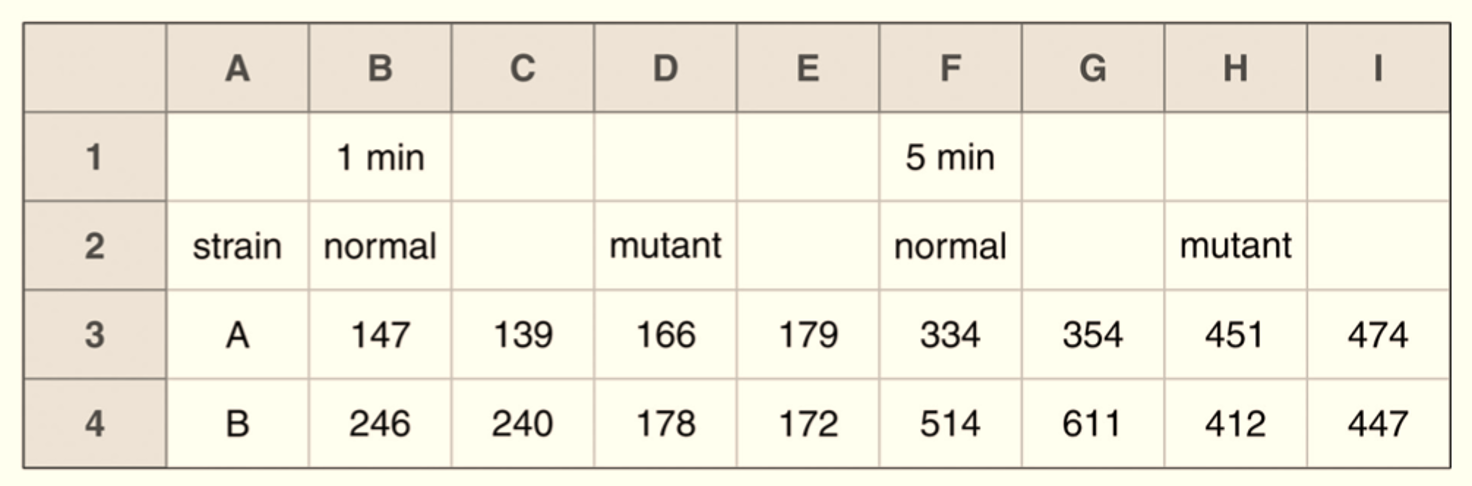Screen dimensions: 1472x486
Task: Select row header 4
Action: [95, 423]
